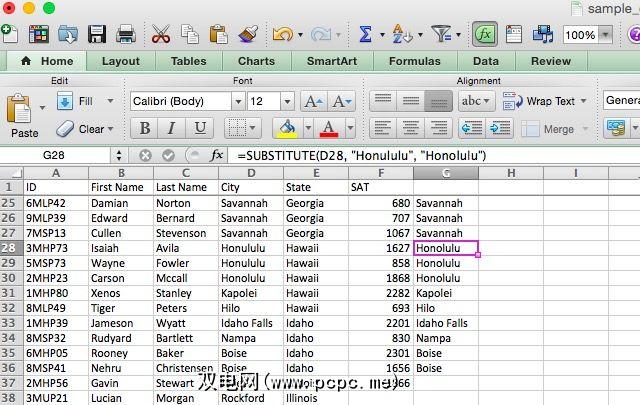Image resolution: width=640 pixels, height=405 pixels.
Task: Switch to the Formulas ribbon tab
Action: pos(414,61)
